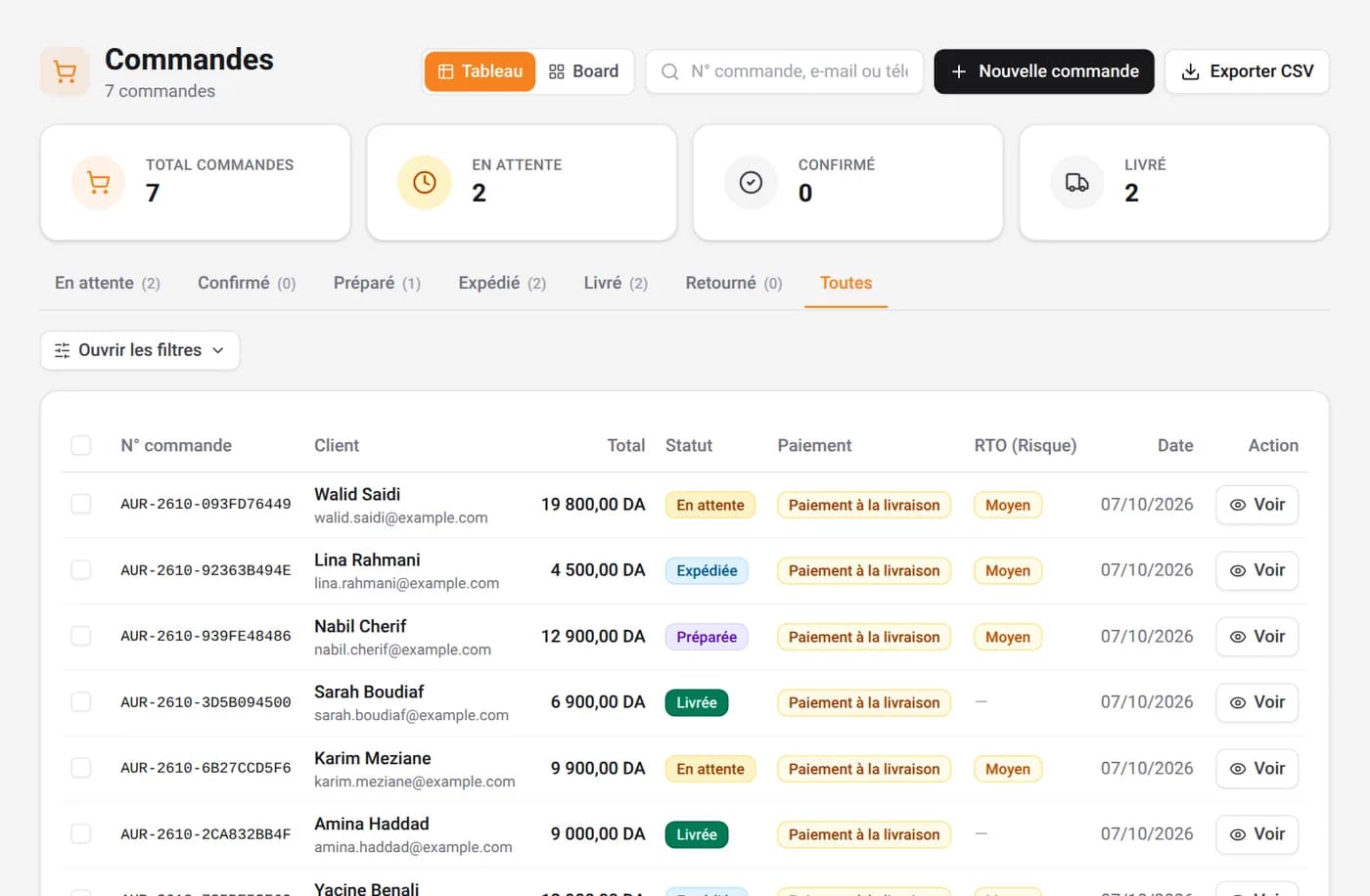Open Lina Rahmani's order via Voir
This screenshot has width=1370, height=896.
click(1256, 570)
